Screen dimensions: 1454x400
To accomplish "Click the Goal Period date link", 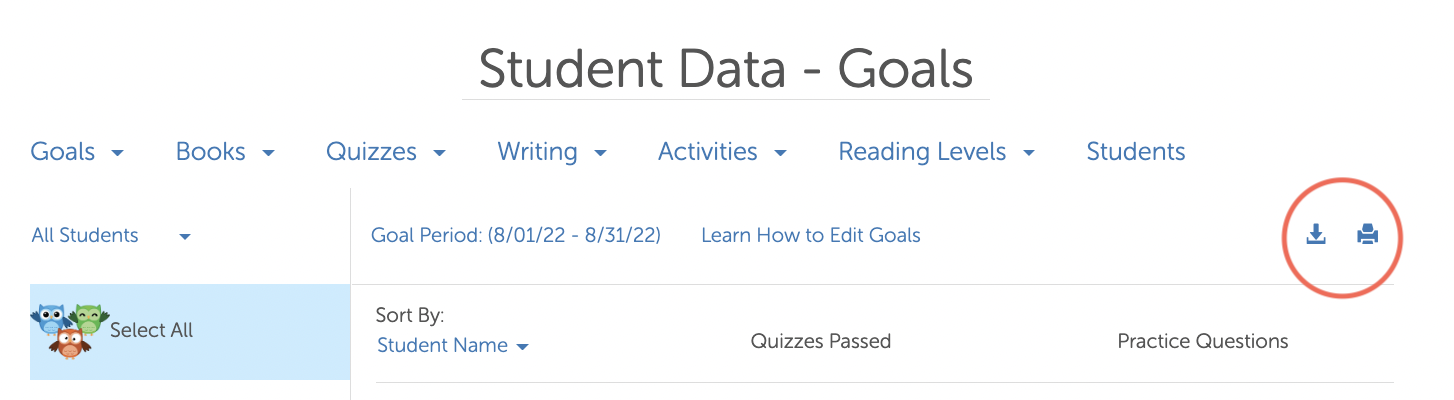I will (x=516, y=236).
